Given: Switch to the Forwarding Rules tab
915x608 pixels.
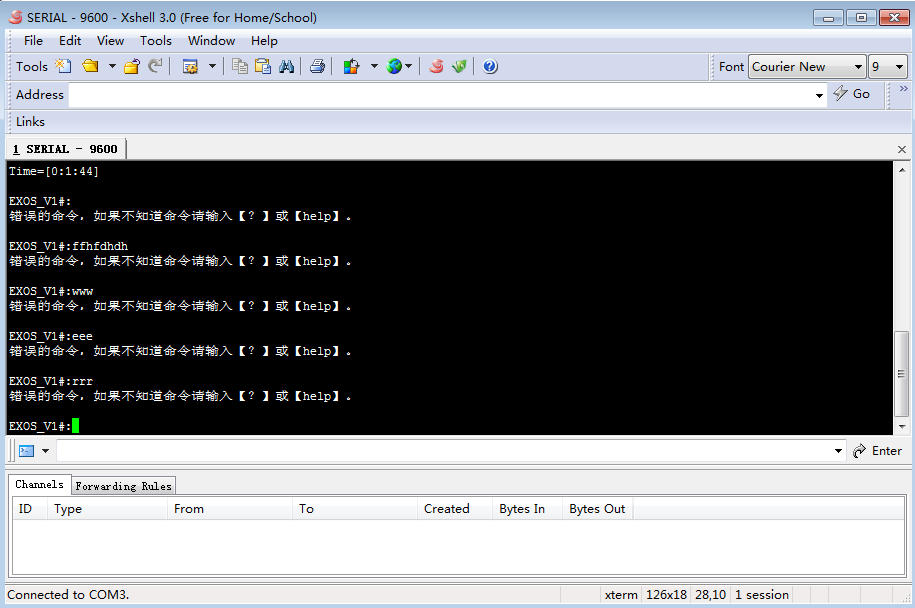Looking at the screenshot, I should click(x=123, y=486).
